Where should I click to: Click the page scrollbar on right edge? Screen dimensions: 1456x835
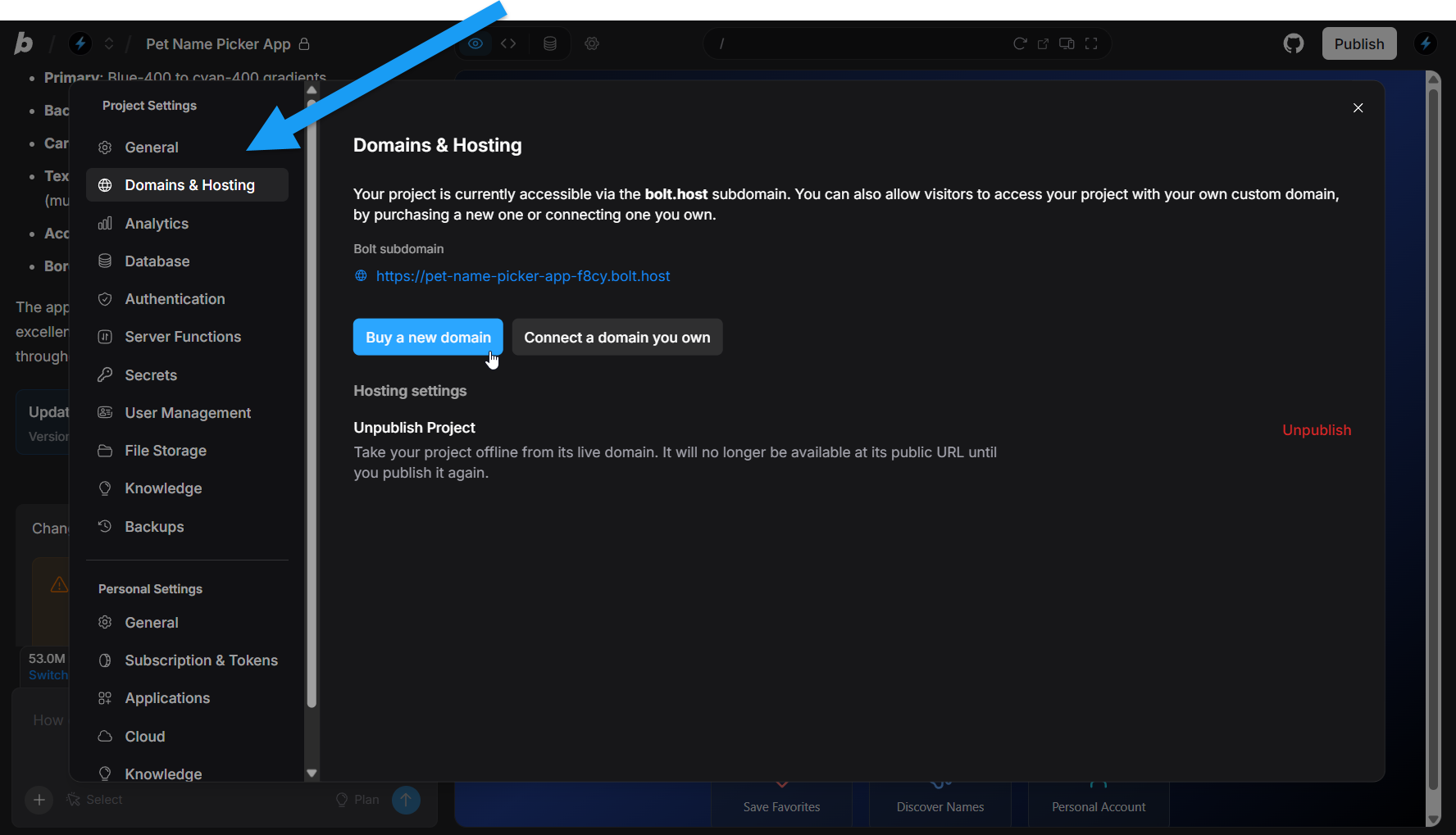click(1433, 438)
